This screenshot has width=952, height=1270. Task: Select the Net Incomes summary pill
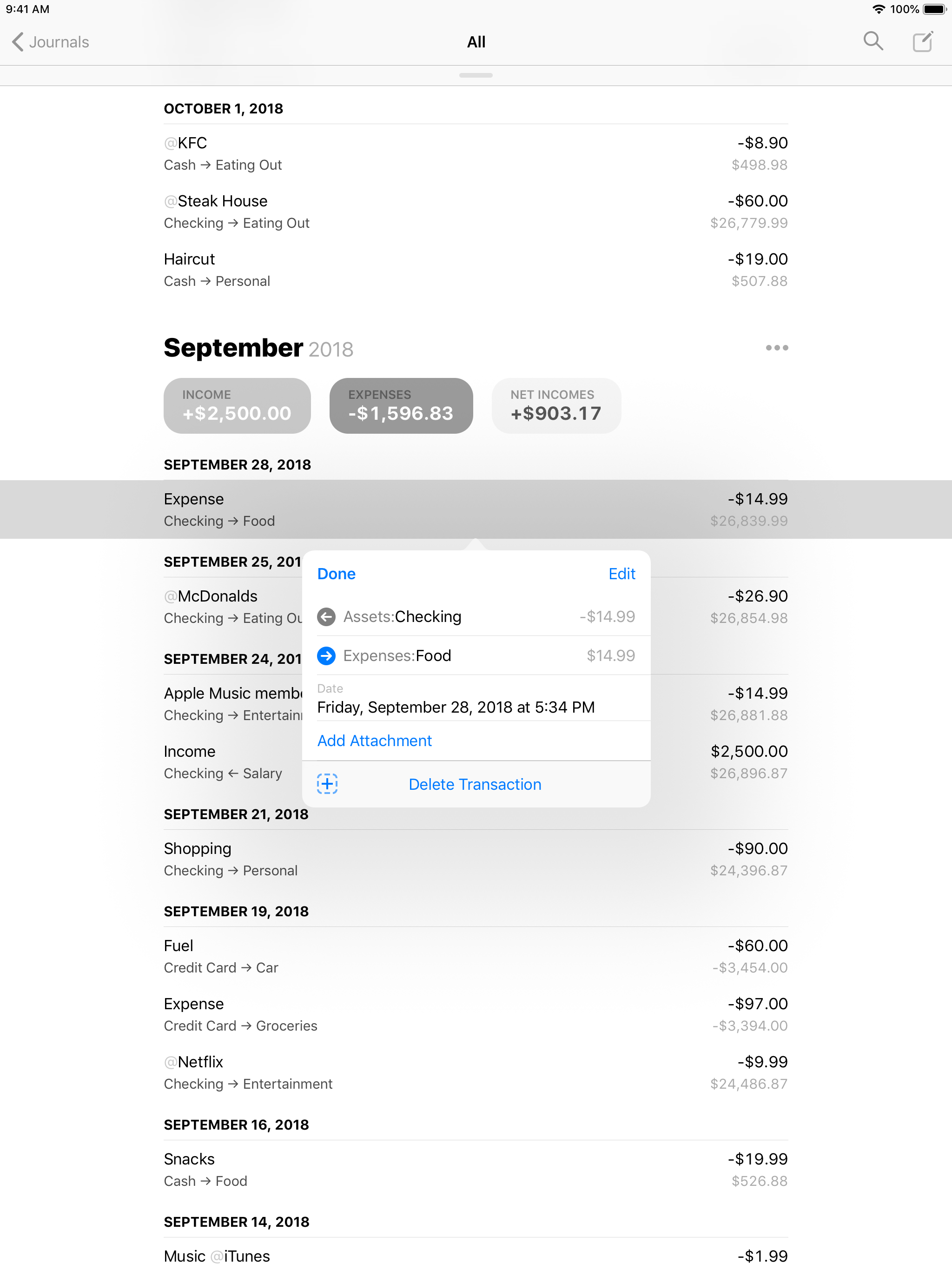[556, 405]
